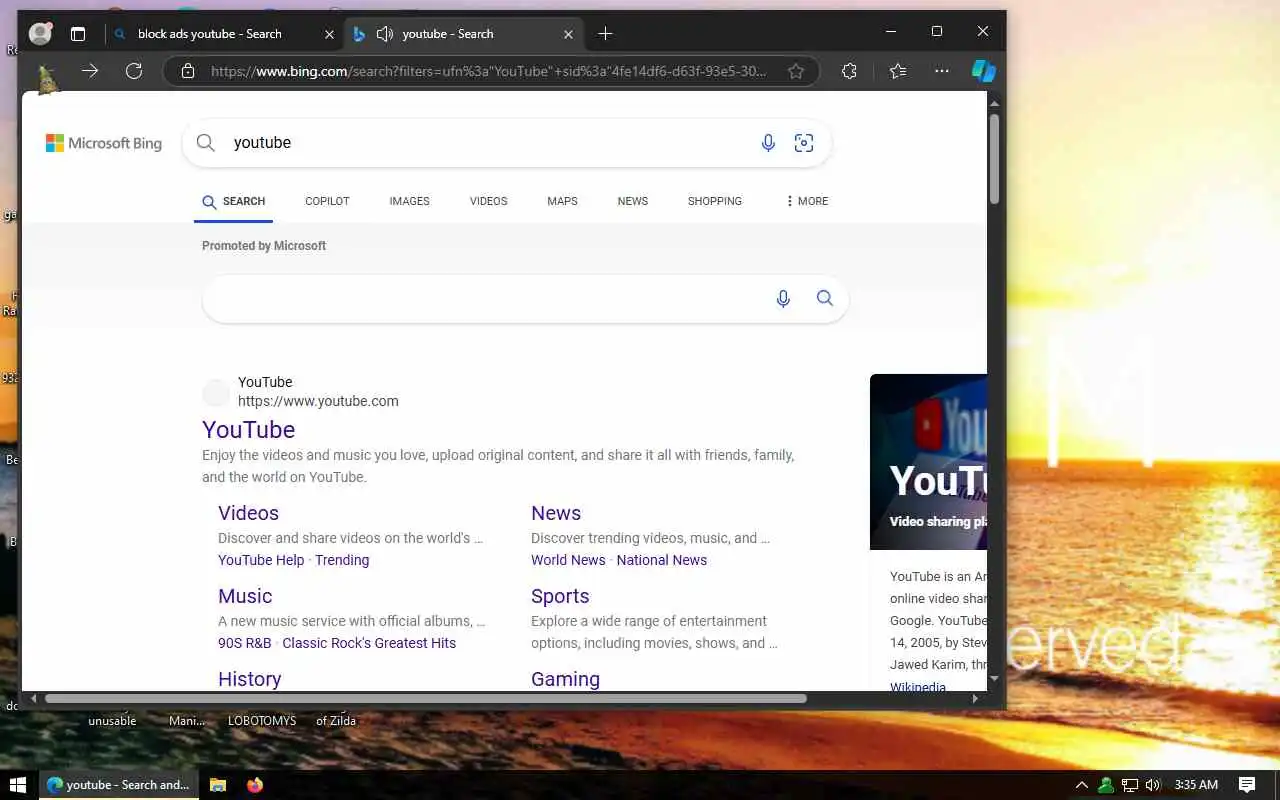Open File Explorer from taskbar
Viewport: 1280px width, 800px height.
tap(218, 785)
